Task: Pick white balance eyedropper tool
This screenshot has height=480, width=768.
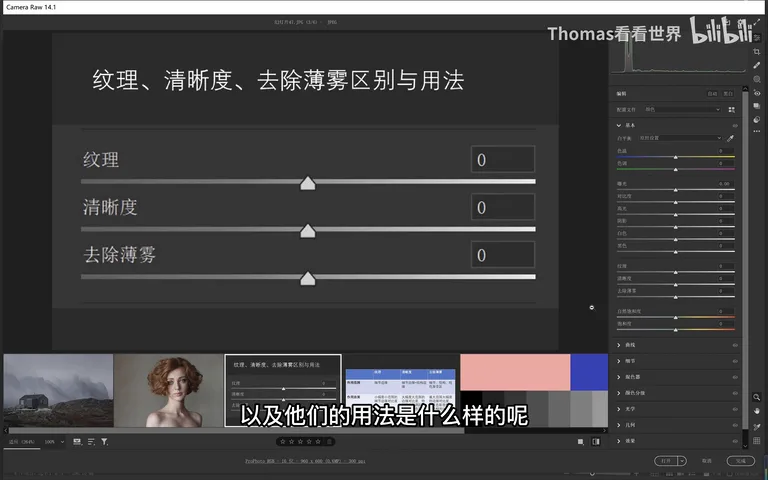Action: click(x=730, y=139)
